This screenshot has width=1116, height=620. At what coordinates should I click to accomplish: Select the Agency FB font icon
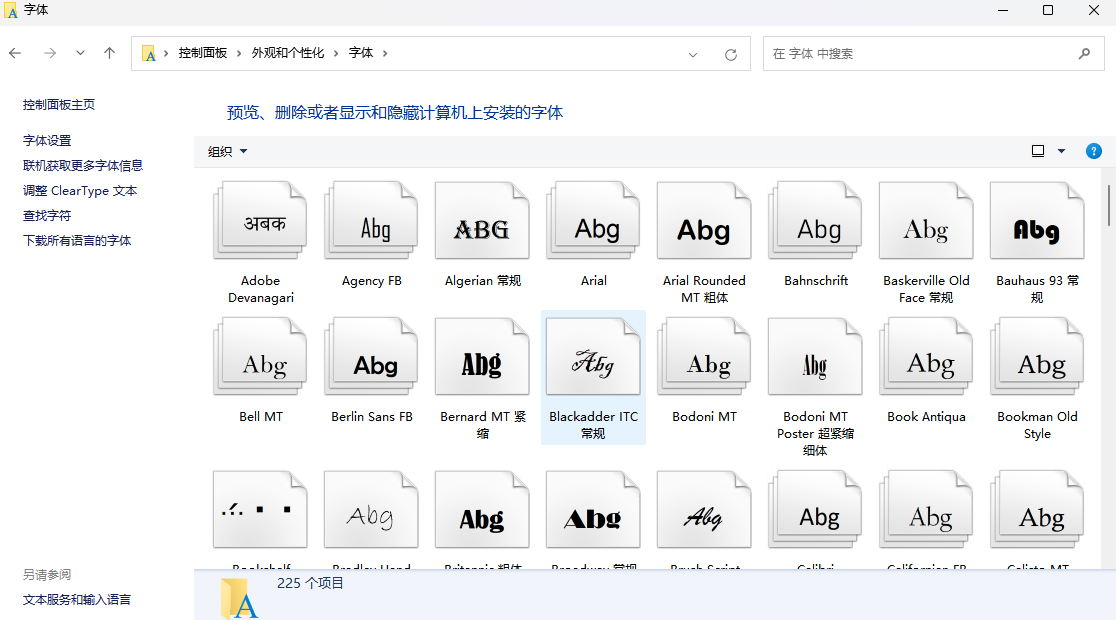[372, 221]
